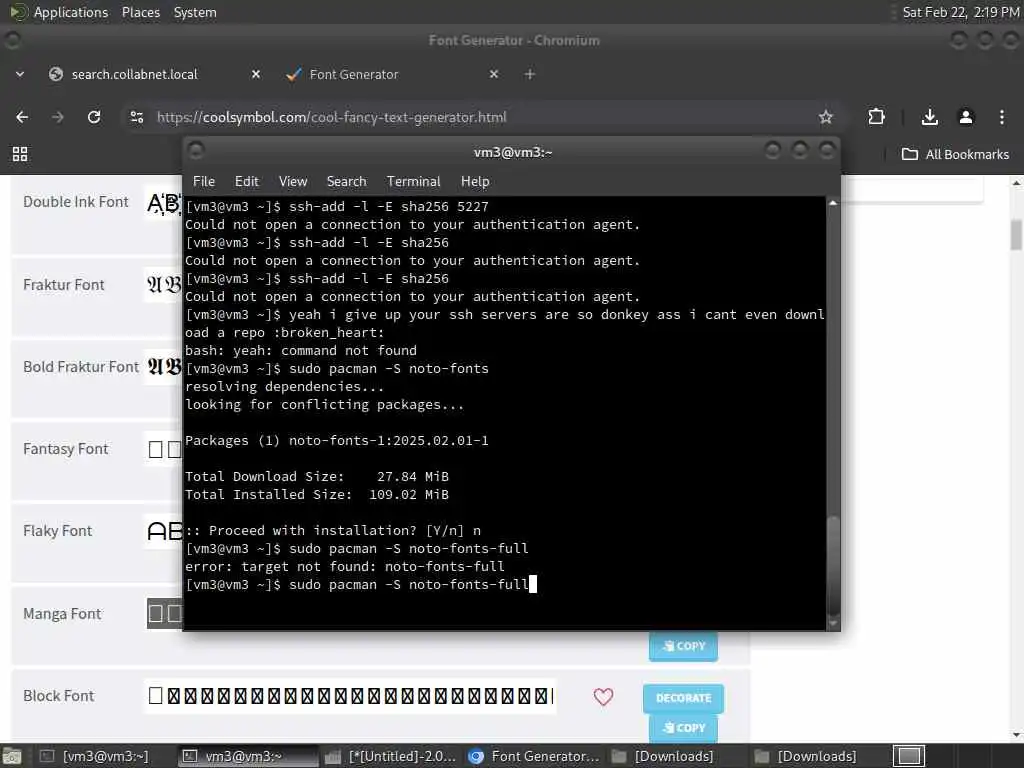This screenshot has width=1024, height=768.
Task: Open the terminal Help menu
Action: [475, 182]
